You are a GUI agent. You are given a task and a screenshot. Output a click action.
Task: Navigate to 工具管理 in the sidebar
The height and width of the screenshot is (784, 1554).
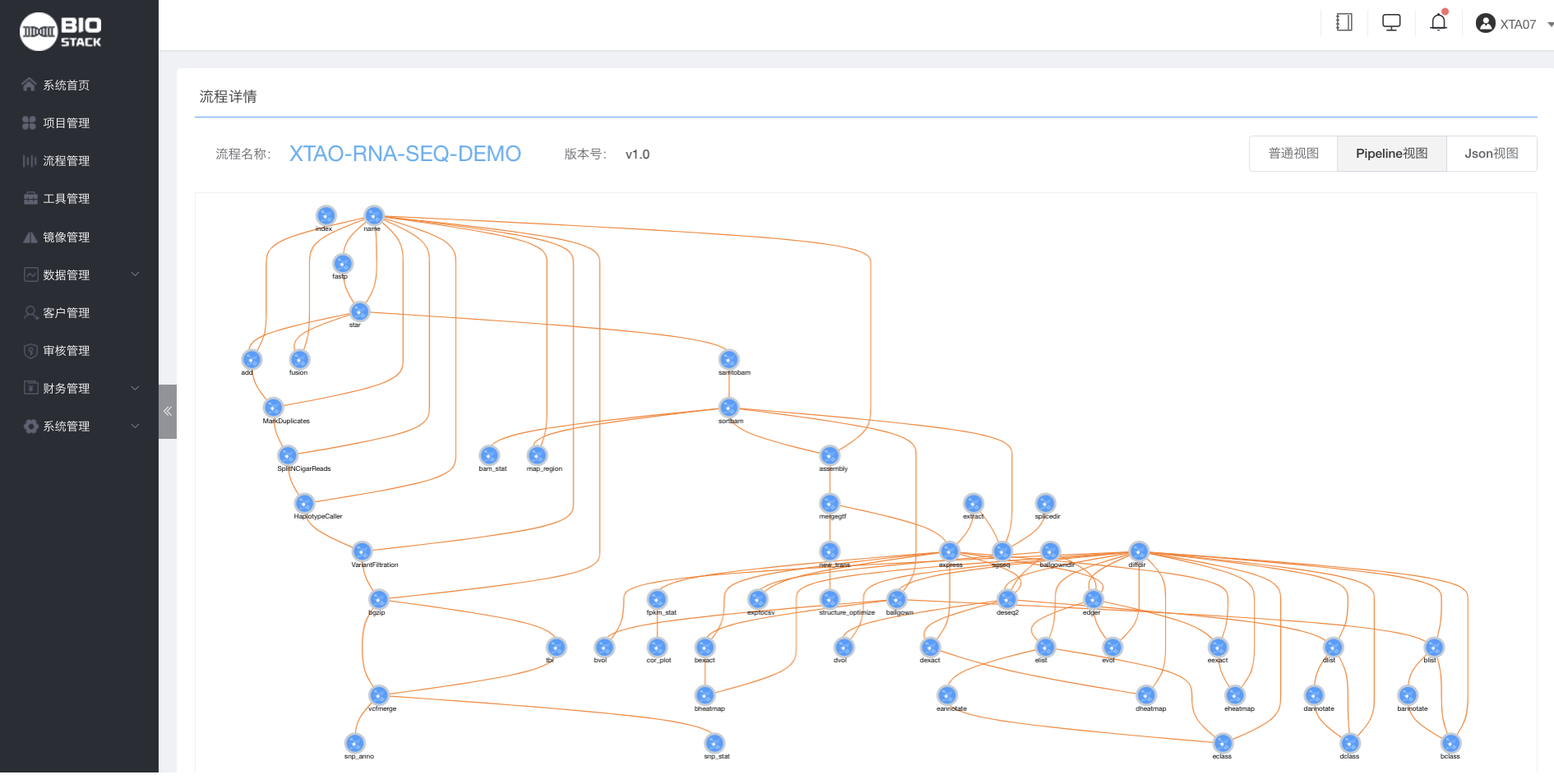tap(66, 198)
